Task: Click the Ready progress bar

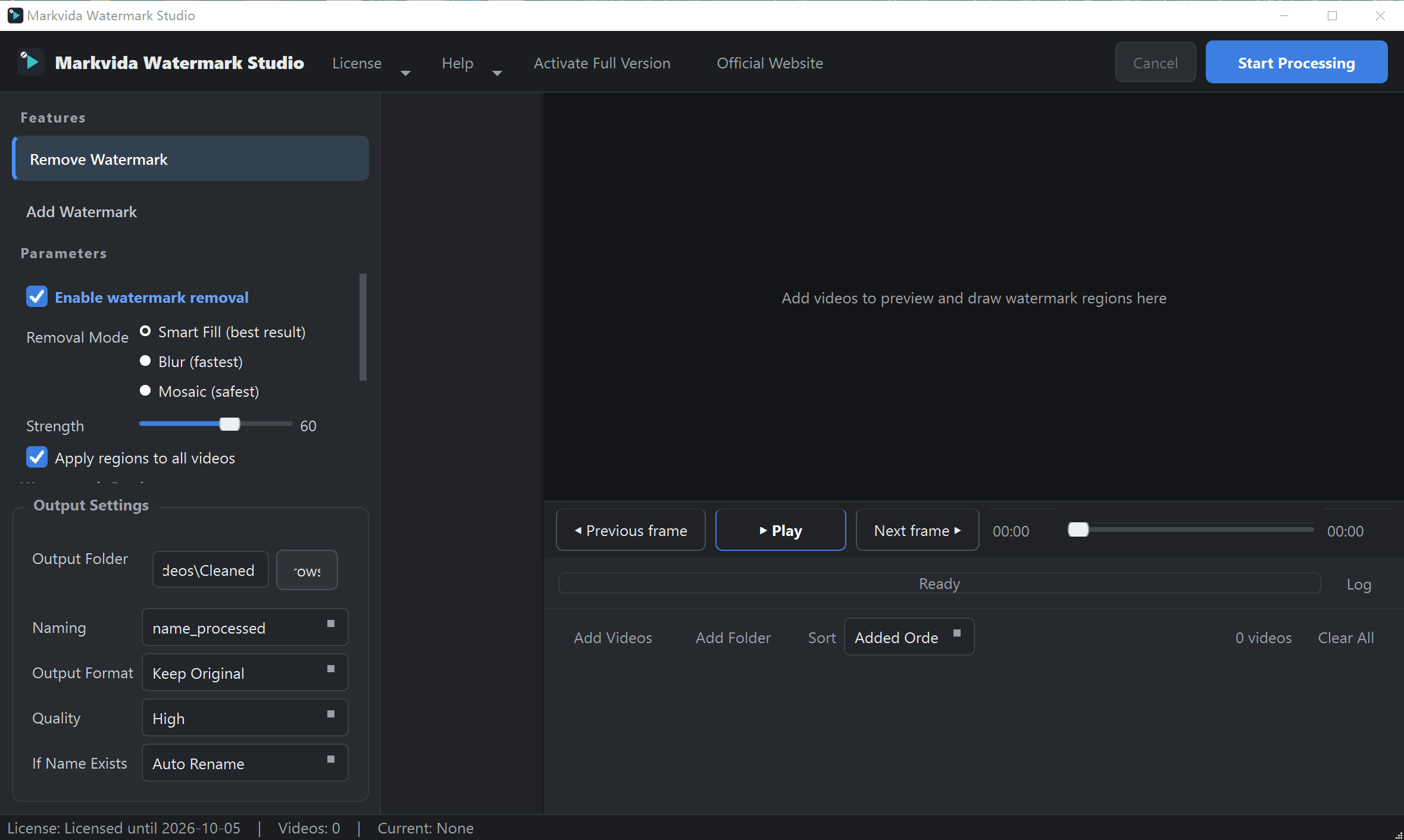Action: pos(939,584)
